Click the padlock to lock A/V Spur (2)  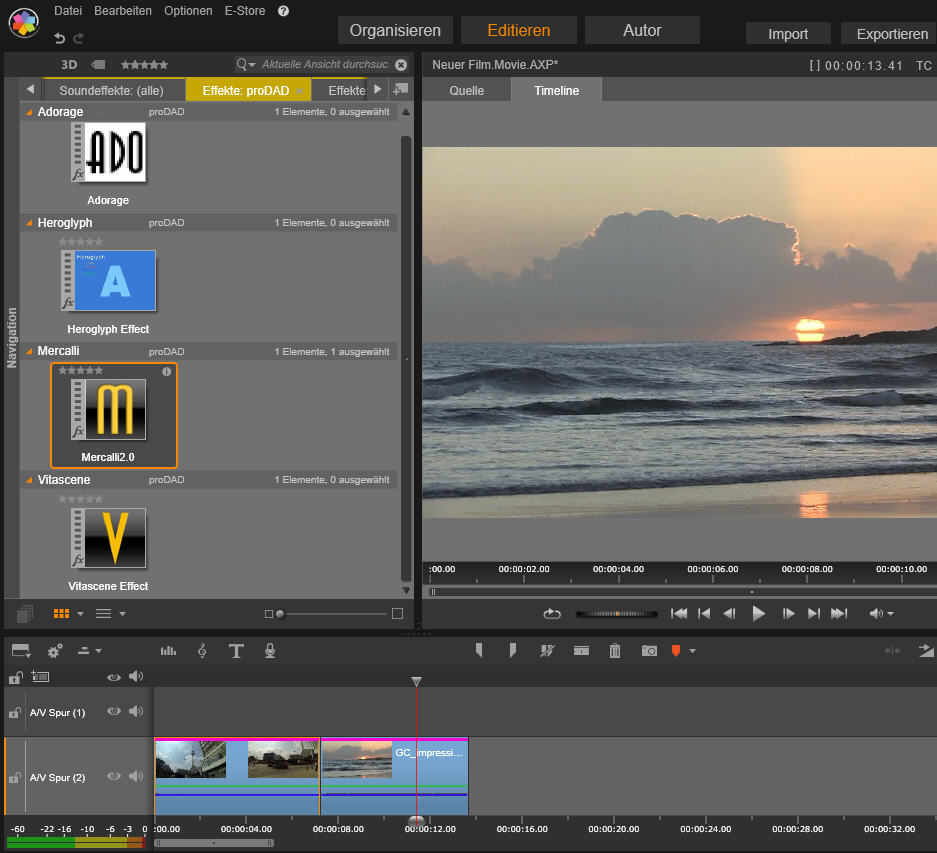coord(15,776)
